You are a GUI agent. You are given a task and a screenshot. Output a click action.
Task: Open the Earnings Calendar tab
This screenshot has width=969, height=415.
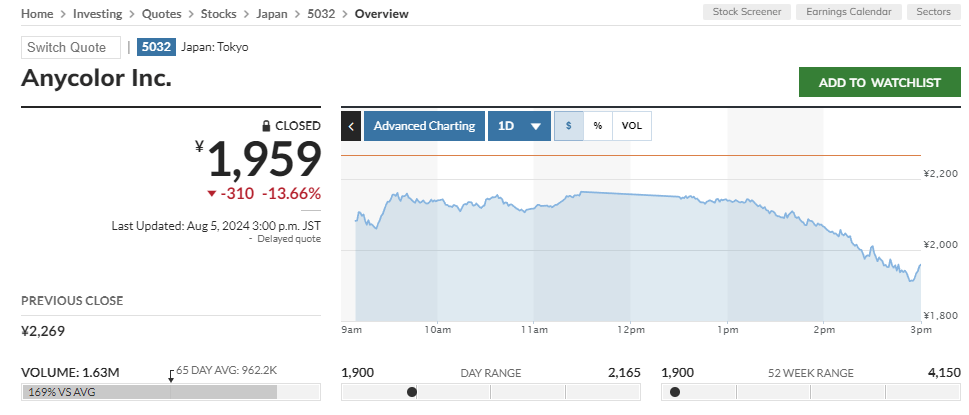click(x=848, y=12)
